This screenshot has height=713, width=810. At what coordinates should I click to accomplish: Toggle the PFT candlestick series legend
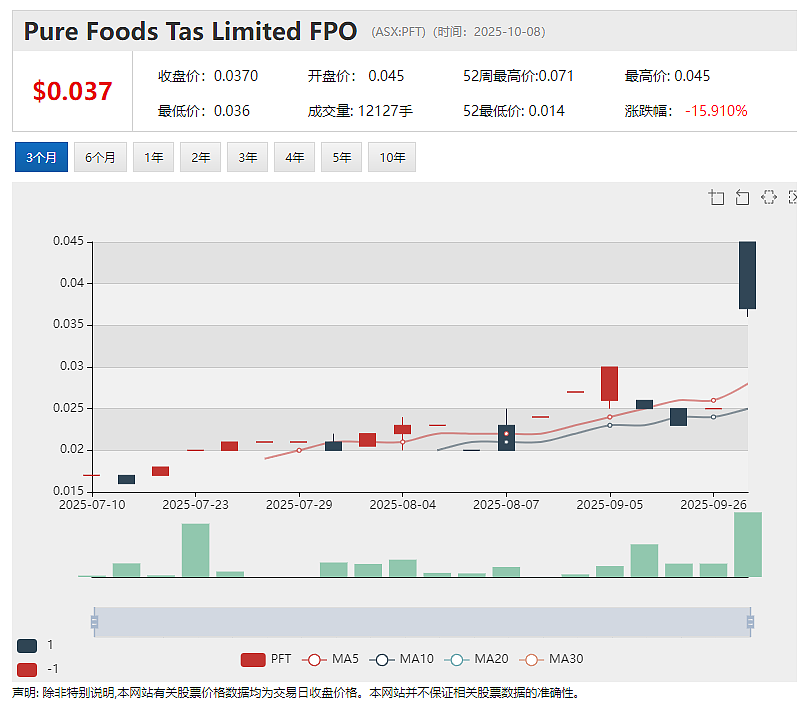pos(266,659)
